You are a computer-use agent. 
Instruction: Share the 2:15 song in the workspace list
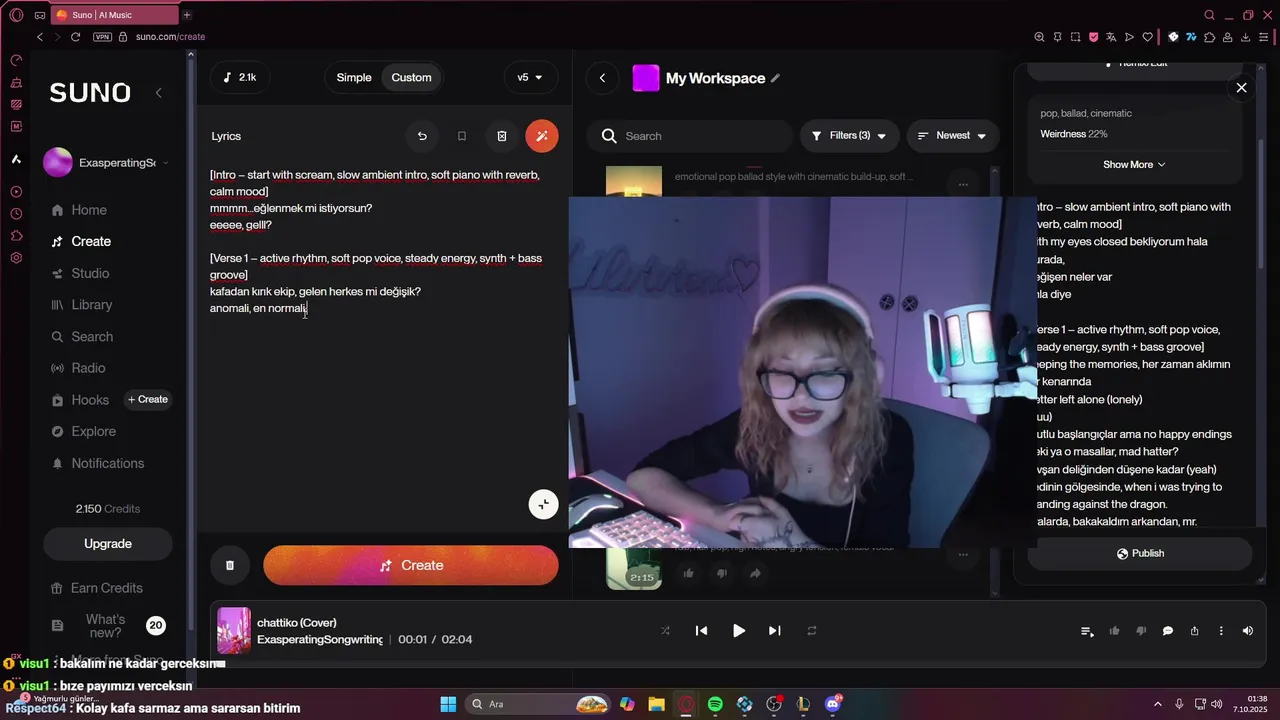[755, 573]
